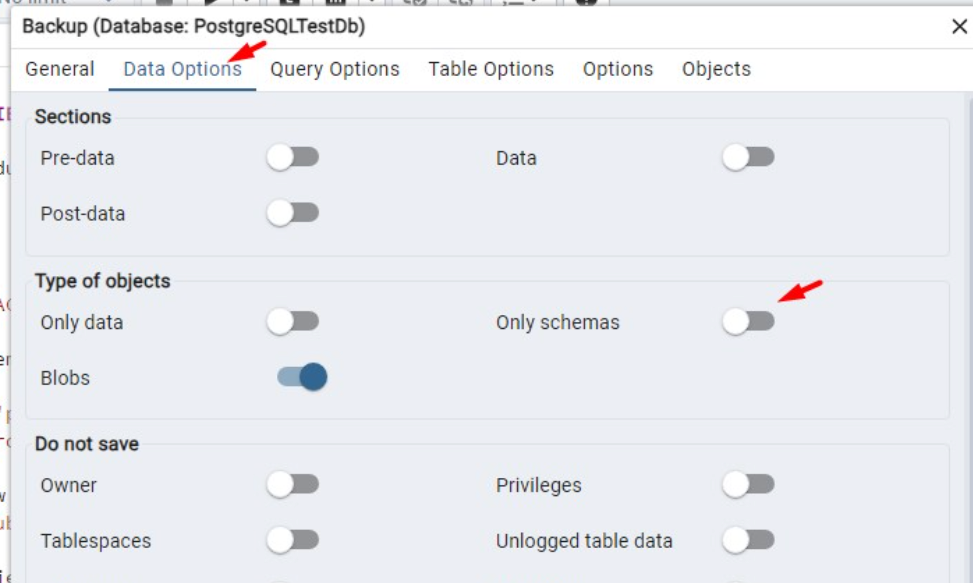Image resolution: width=973 pixels, height=583 pixels.
Task: Click the Commit transaction toolbar icon
Action: click(x=415, y=3)
